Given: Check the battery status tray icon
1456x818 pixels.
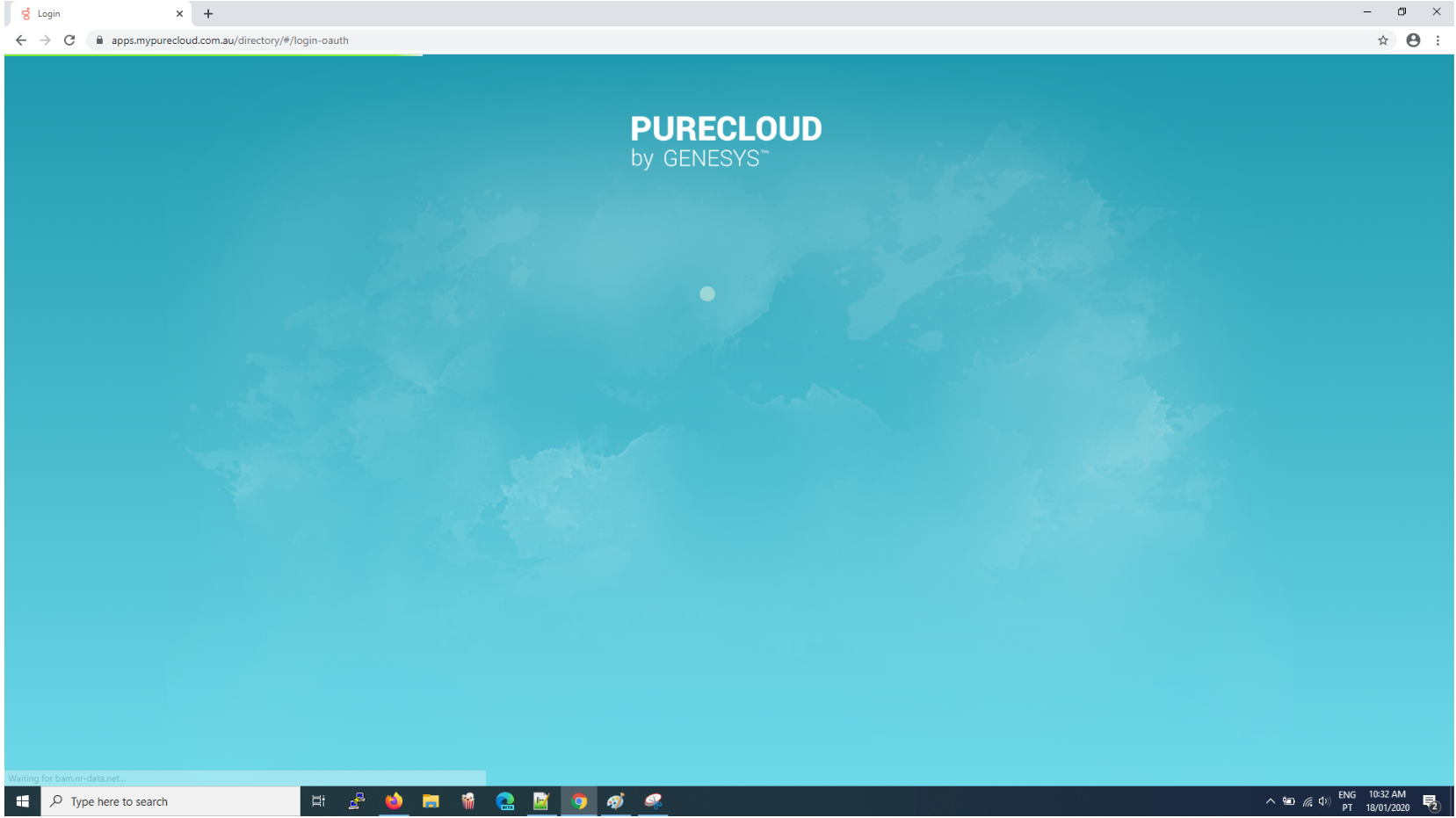Looking at the screenshot, I should [1289, 801].
